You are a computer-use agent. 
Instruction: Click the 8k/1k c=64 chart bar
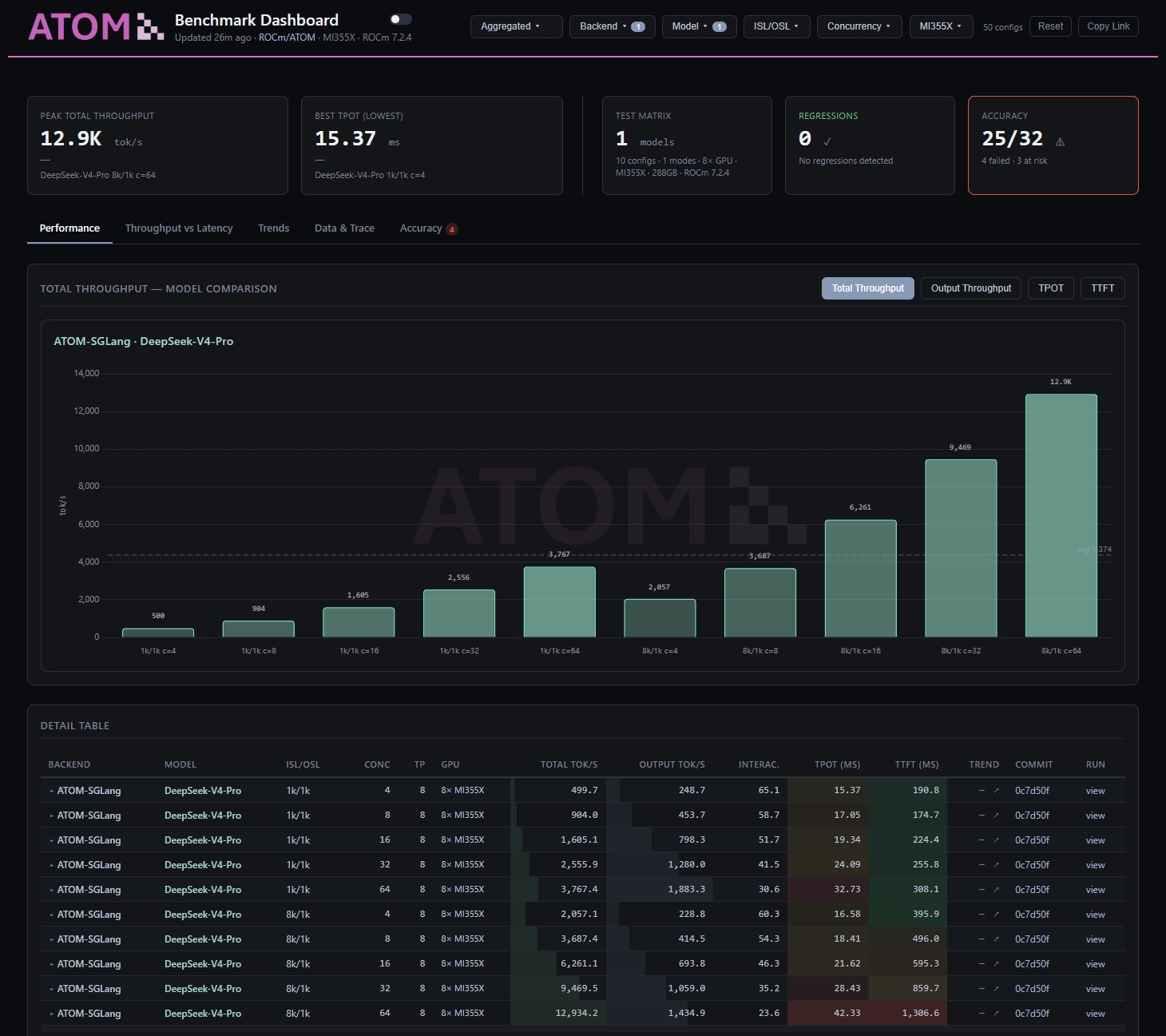click(1061, 515)
